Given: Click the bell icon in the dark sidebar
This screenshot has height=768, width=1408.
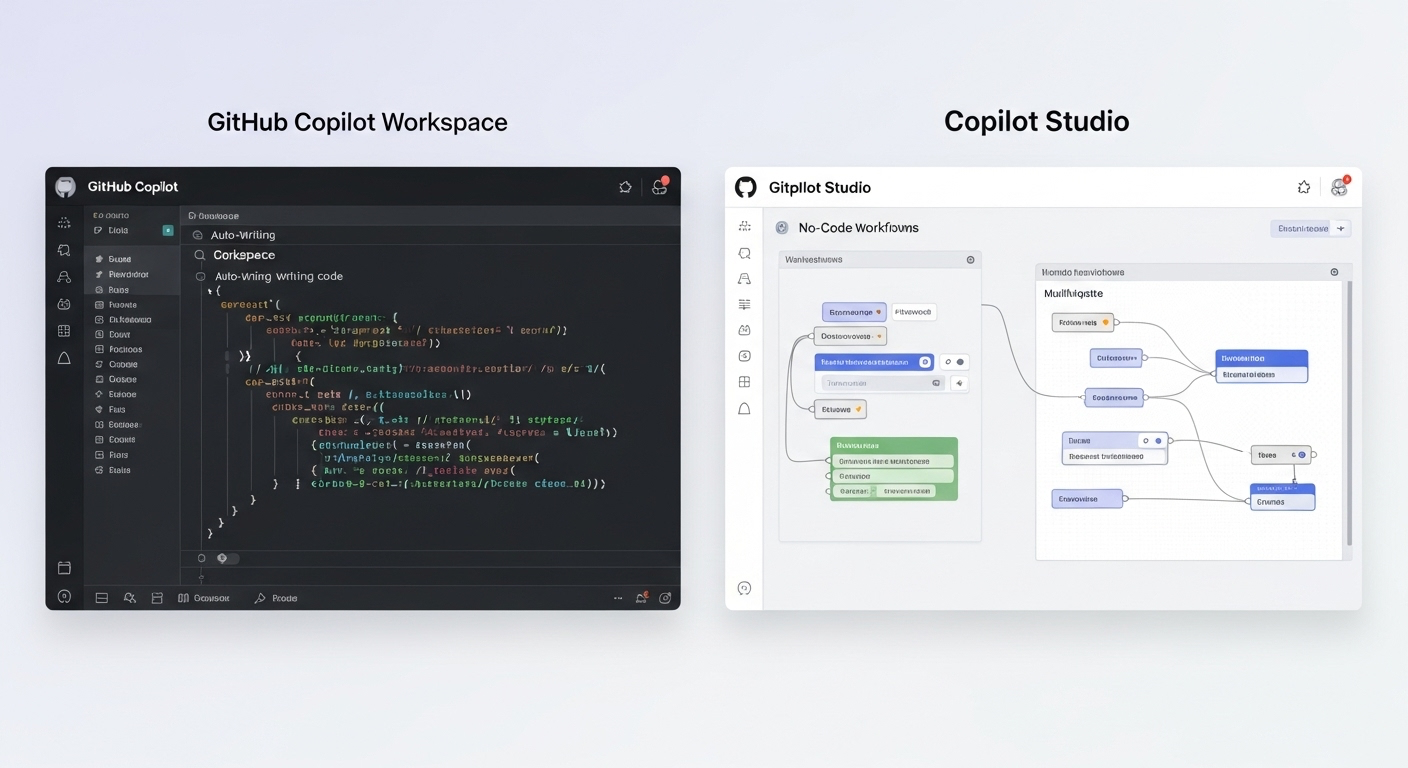Looking at the screenshot, I should [x=64, y=358].
